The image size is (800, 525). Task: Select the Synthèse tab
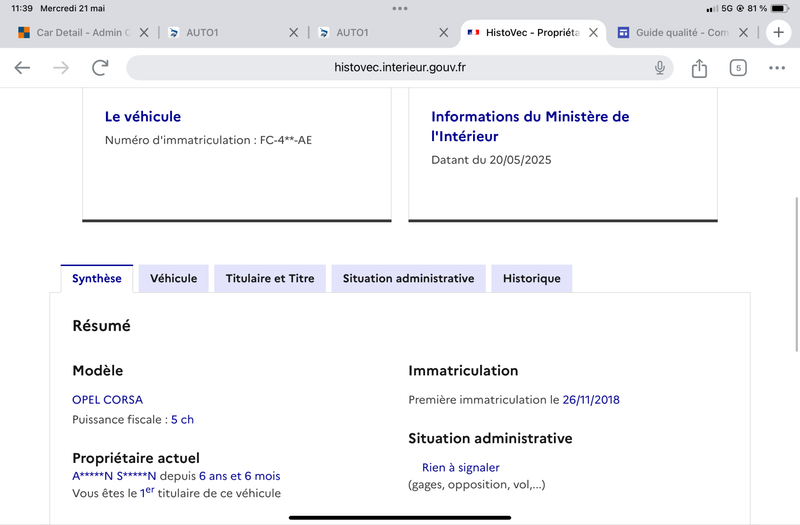97,279
